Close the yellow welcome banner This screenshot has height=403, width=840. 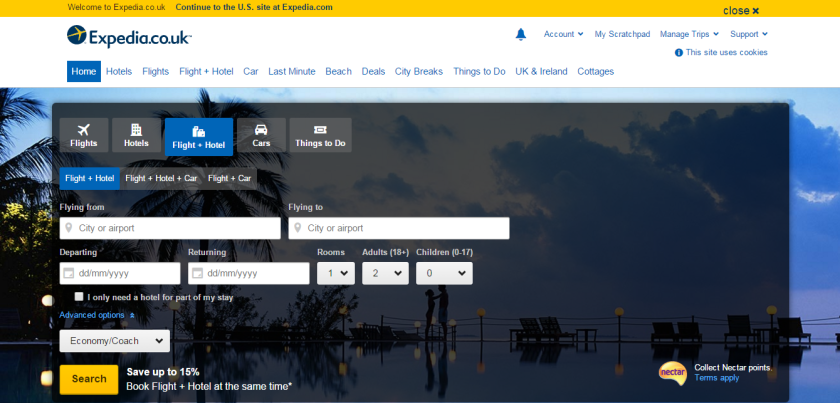click(741, 11)
